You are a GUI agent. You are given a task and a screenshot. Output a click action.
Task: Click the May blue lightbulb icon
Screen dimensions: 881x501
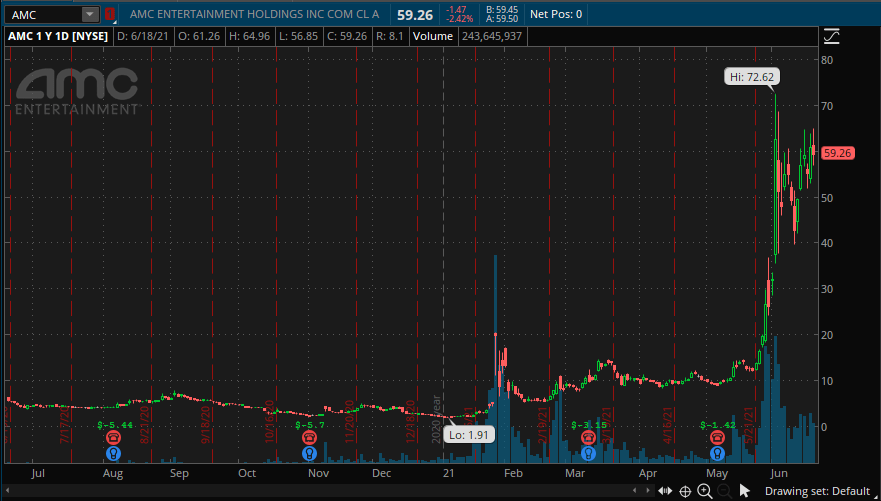point(717,453)
